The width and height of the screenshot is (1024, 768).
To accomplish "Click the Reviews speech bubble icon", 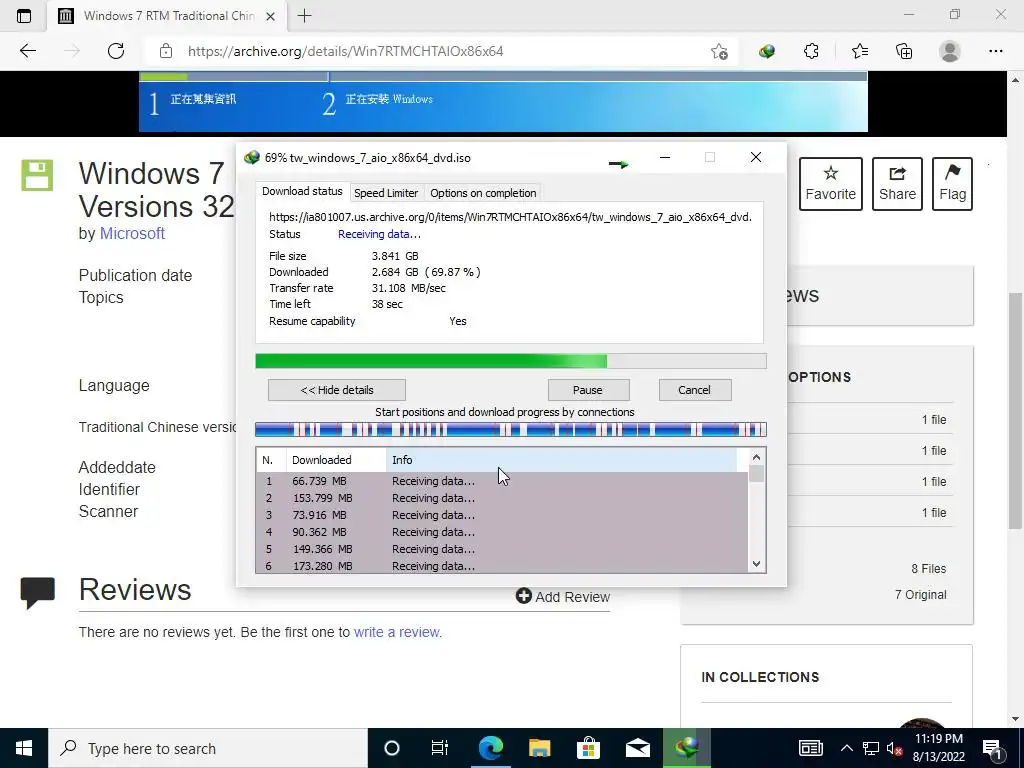I will point(37,592).
